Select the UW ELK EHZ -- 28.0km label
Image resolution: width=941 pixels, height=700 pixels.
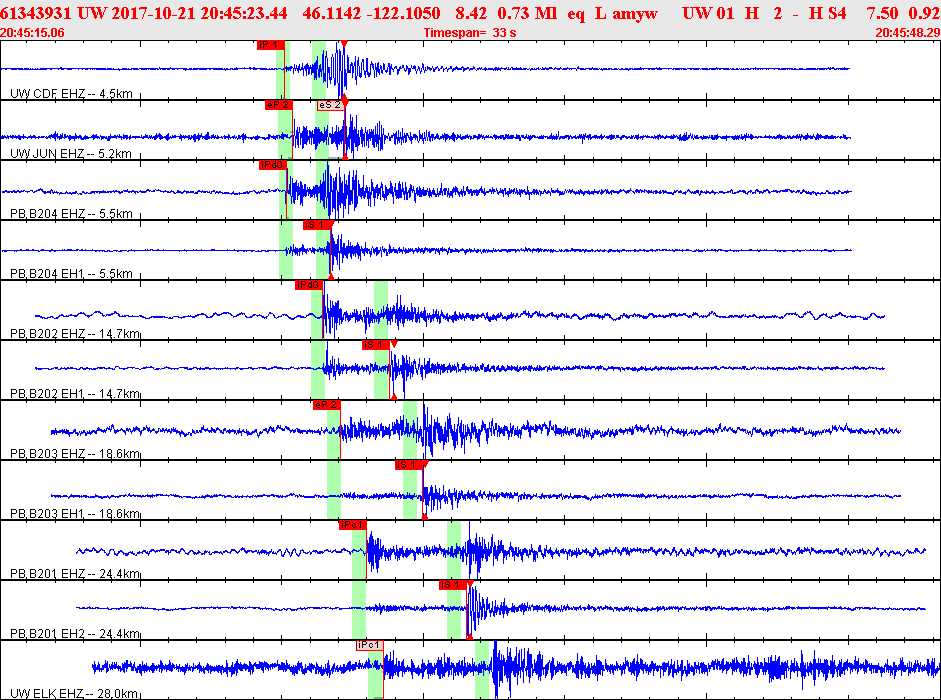click(x=74, y=694)
